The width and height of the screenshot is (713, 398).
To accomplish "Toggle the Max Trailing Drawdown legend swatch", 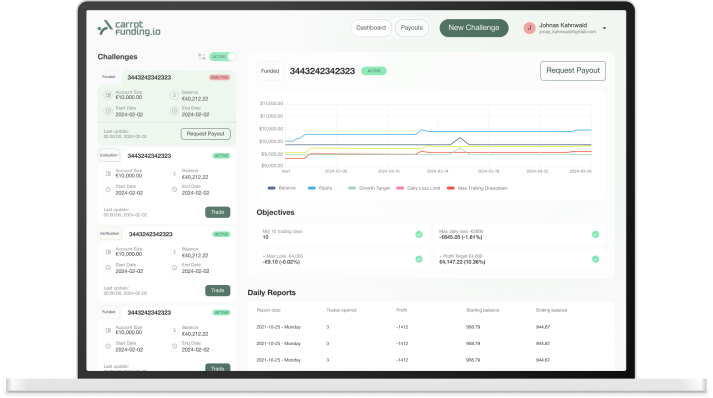I will coord(451,188).
